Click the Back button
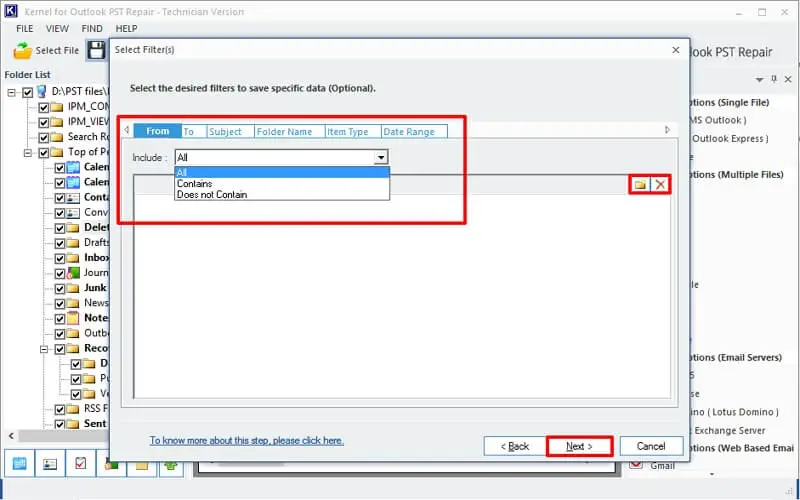This screenshot has height=500, width=800. [x=514, y=446]
